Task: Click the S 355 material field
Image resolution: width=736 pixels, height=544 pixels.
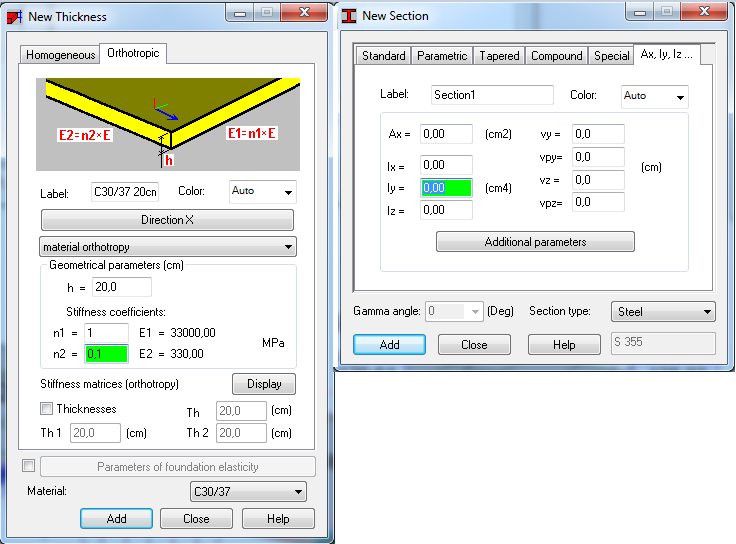Action: 663,343
